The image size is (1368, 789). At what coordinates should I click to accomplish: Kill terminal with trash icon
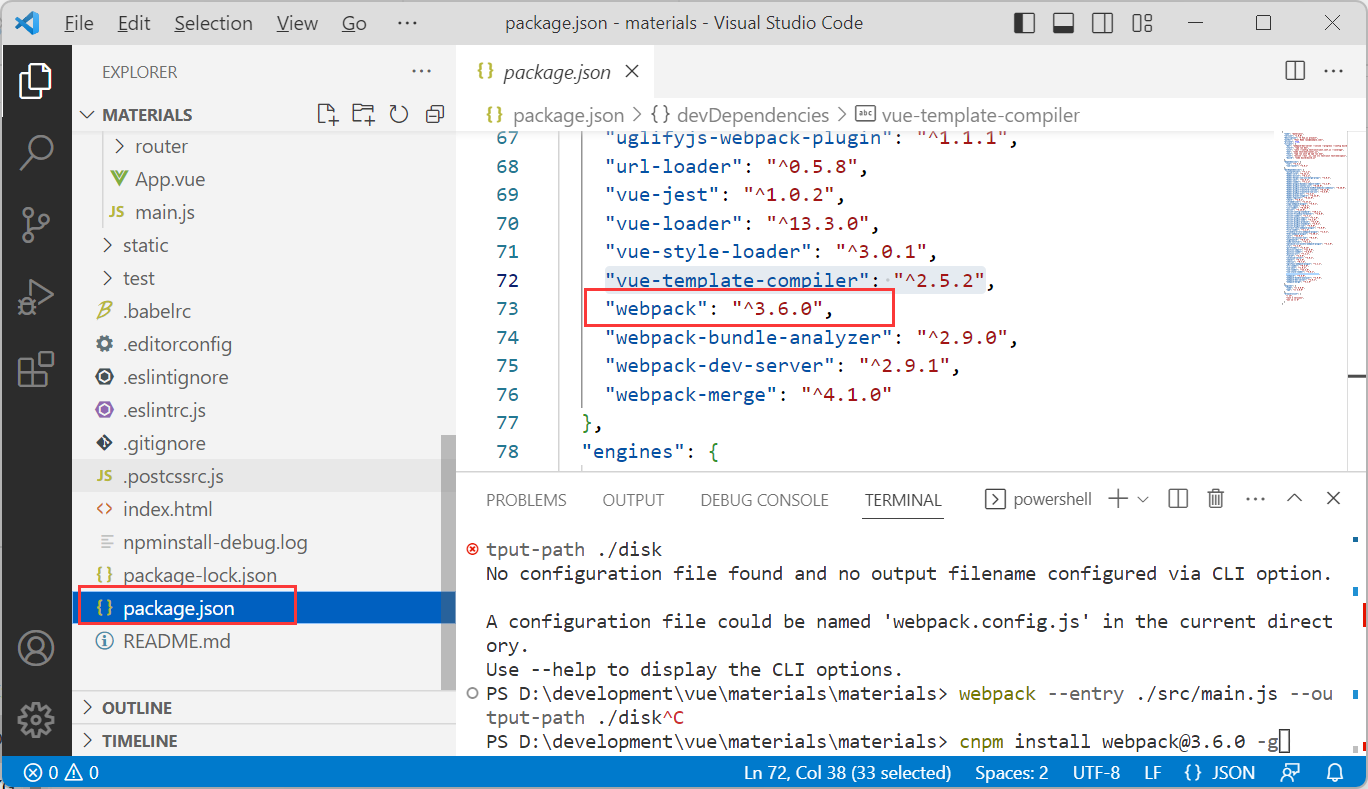tap(1216, 499)
